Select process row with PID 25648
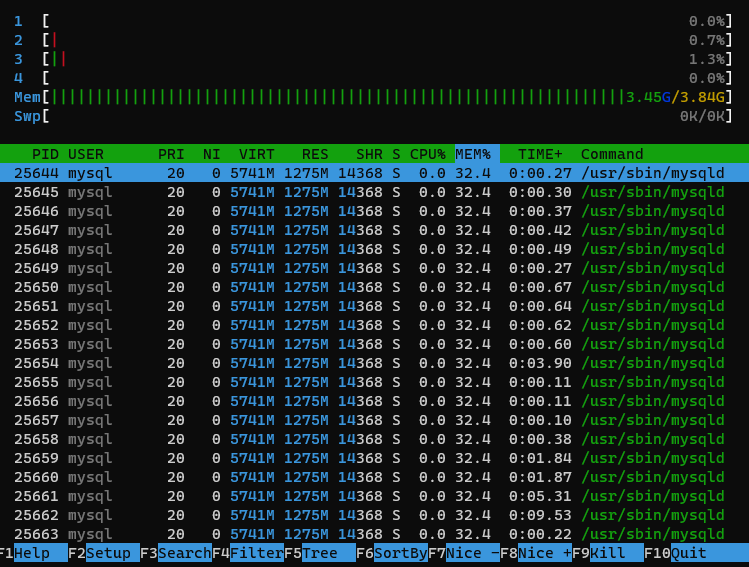 pyautogui.click(x=374, y=249)
